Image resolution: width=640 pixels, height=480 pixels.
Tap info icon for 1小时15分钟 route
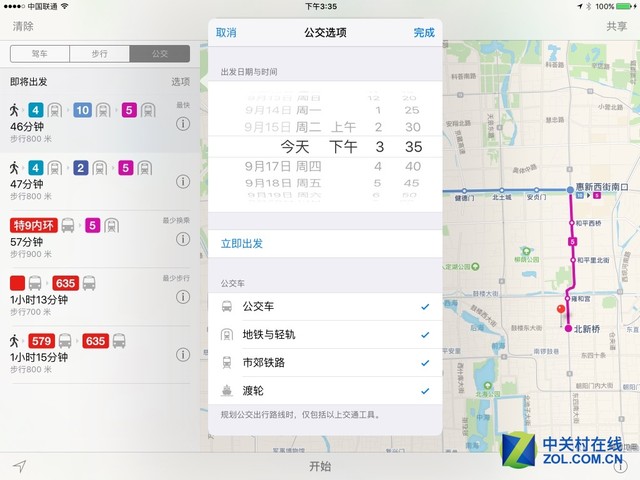click(183, 355)
